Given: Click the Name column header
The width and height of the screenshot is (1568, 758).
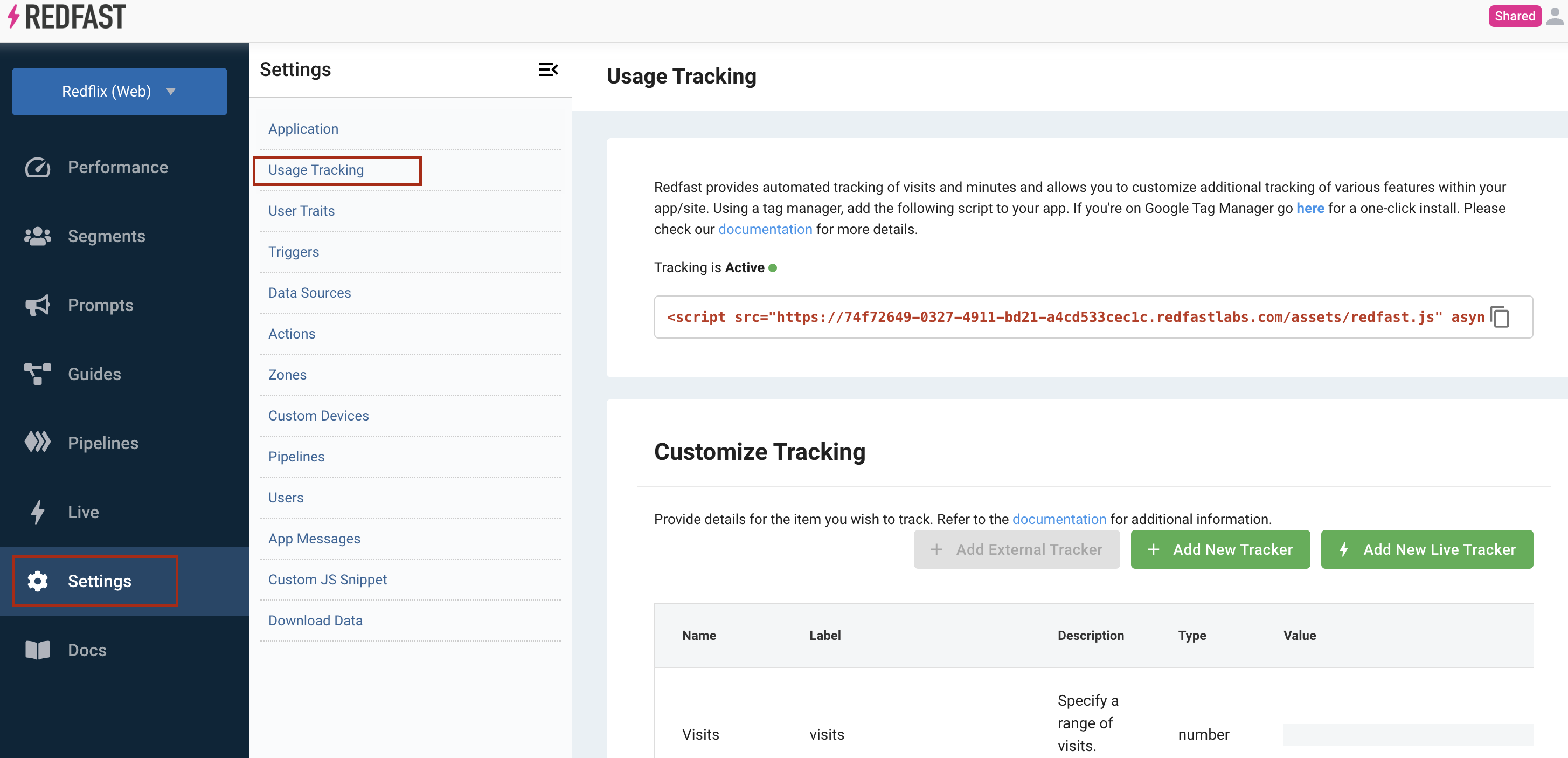Looking at the screenshot, I should click(699, 635).
